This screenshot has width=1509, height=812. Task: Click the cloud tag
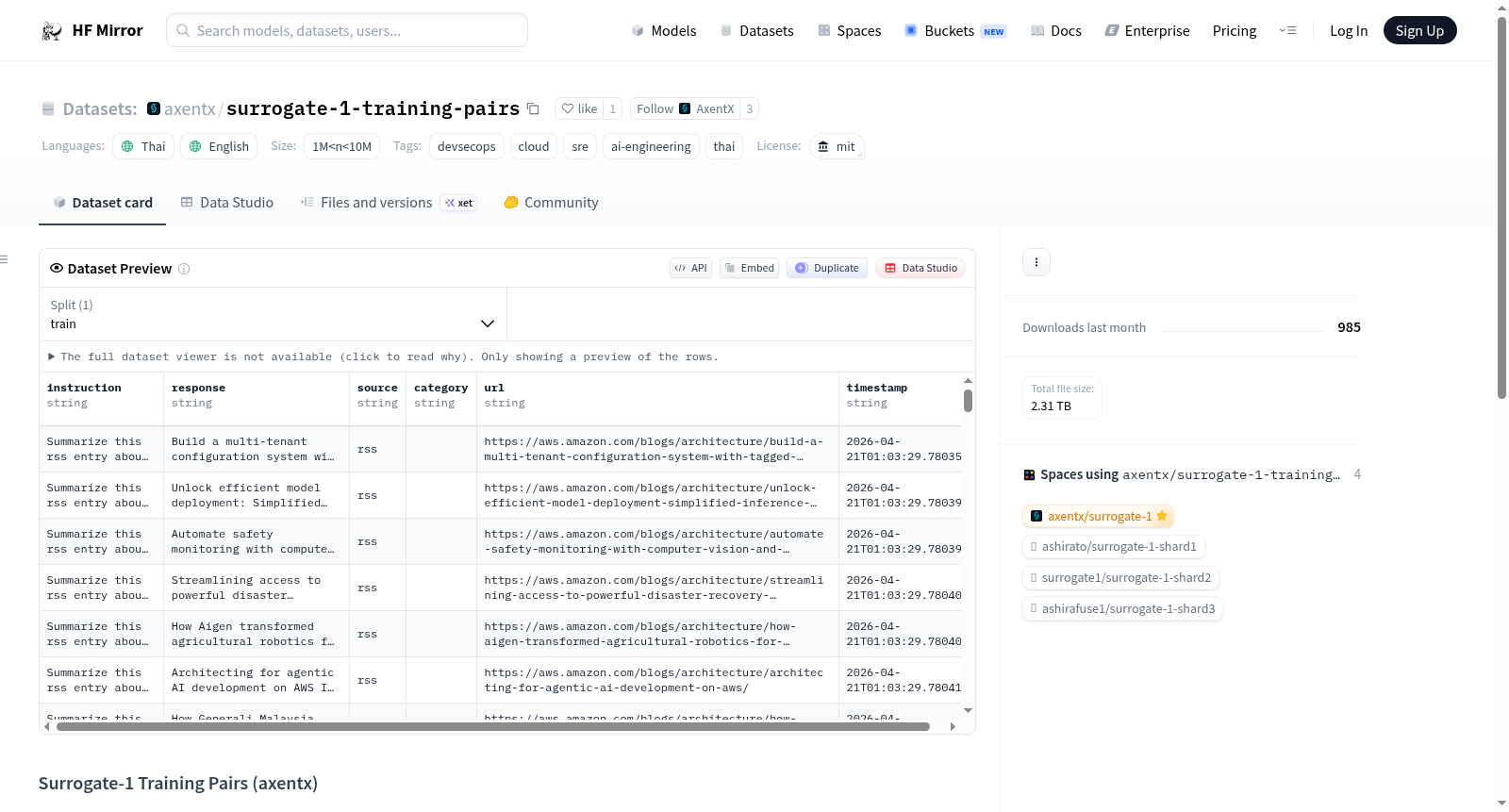(534, 146)
